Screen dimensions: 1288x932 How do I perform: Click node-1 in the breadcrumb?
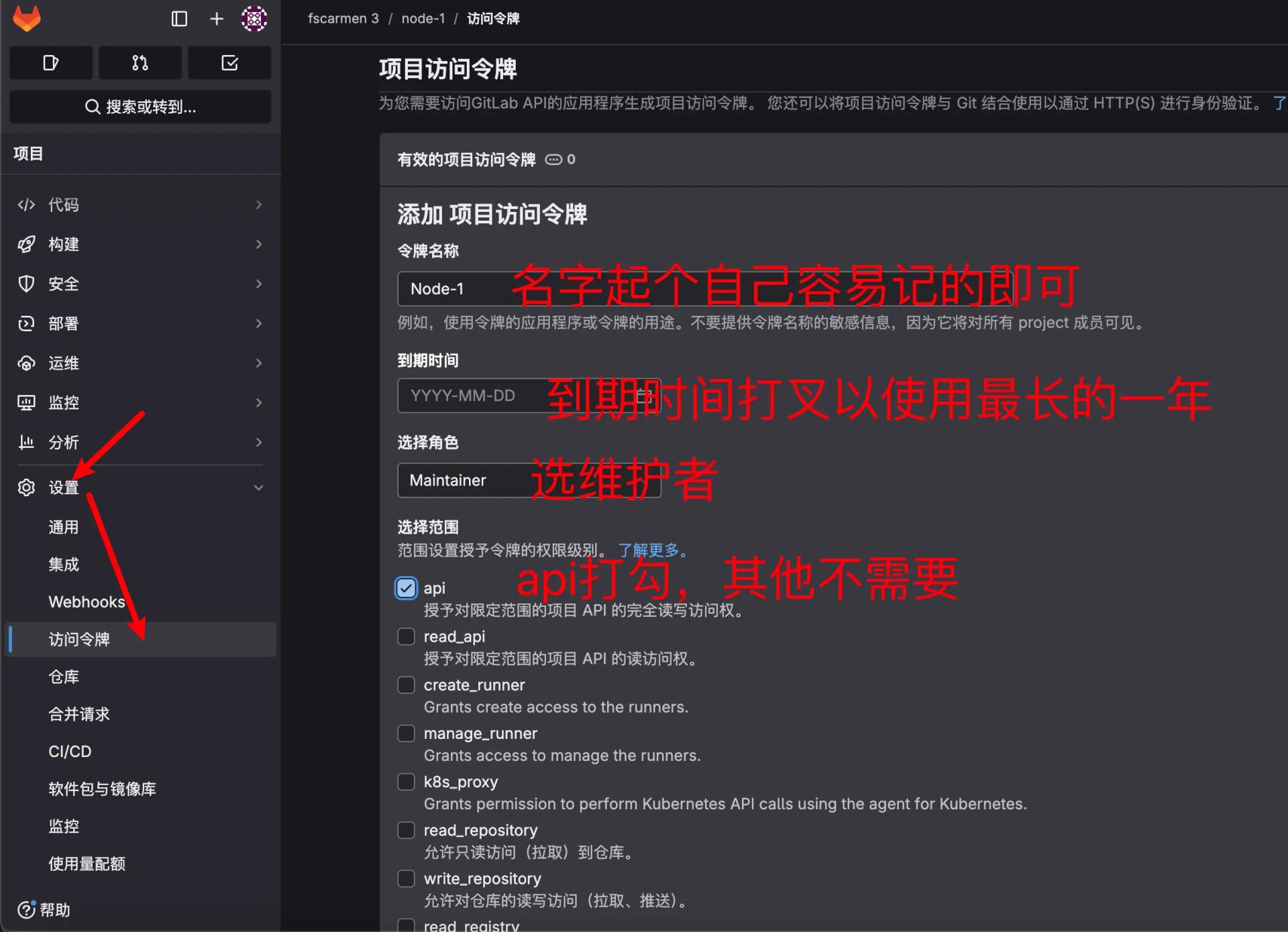[x=423, y=19]
